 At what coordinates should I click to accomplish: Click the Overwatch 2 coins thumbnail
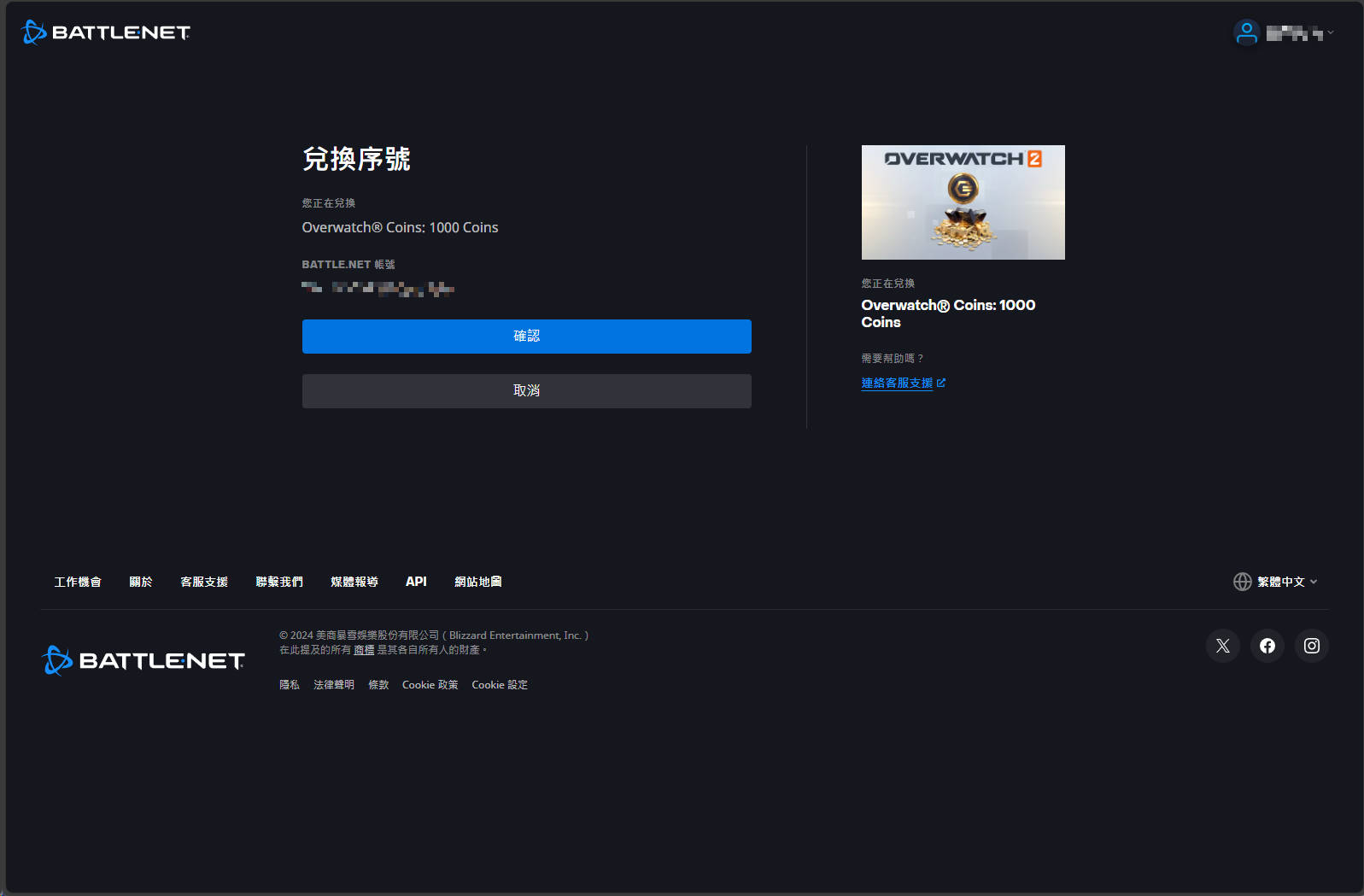pos(963,202)
